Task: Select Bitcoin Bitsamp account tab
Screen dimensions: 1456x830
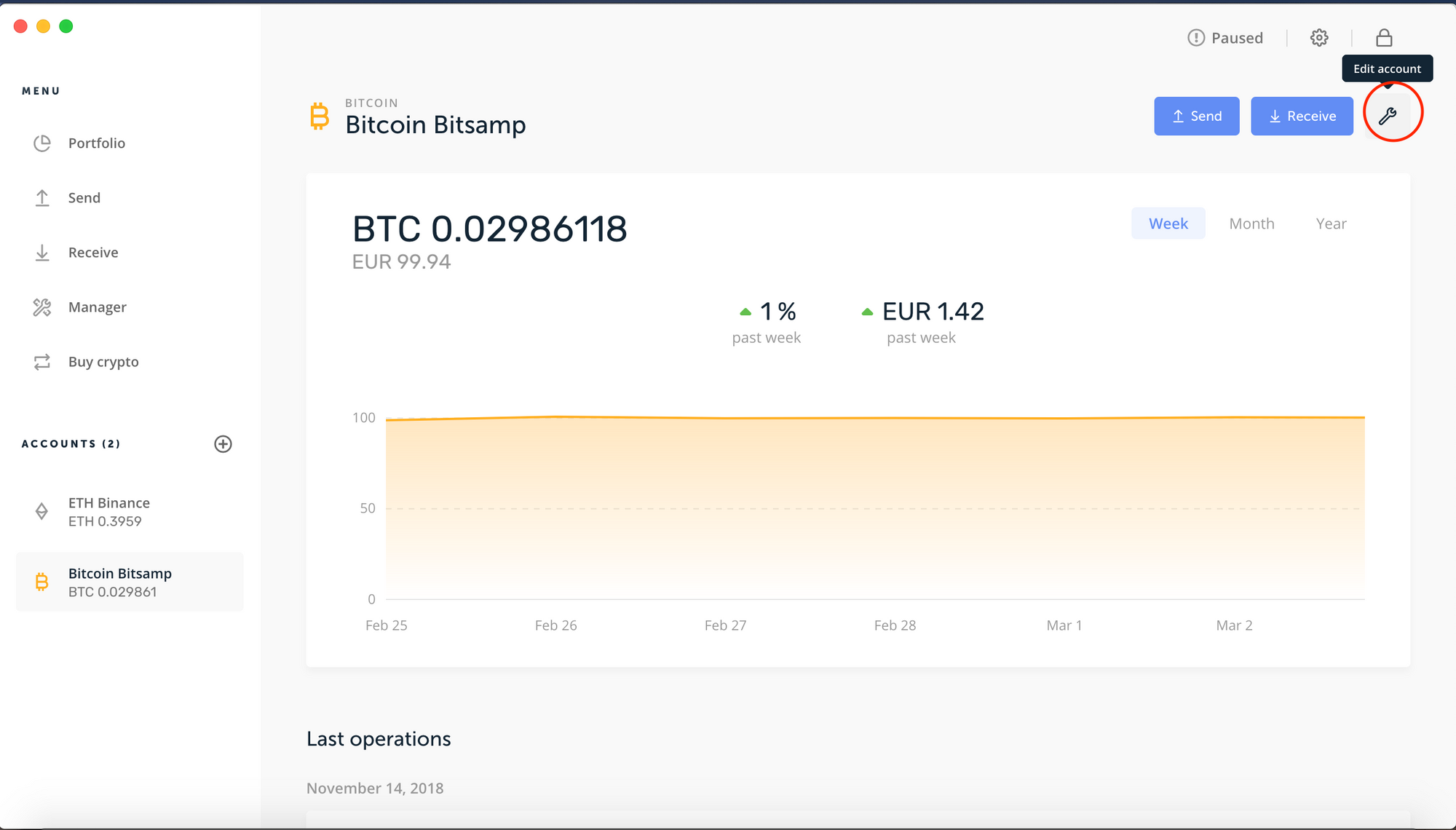Action: point(130,582)
